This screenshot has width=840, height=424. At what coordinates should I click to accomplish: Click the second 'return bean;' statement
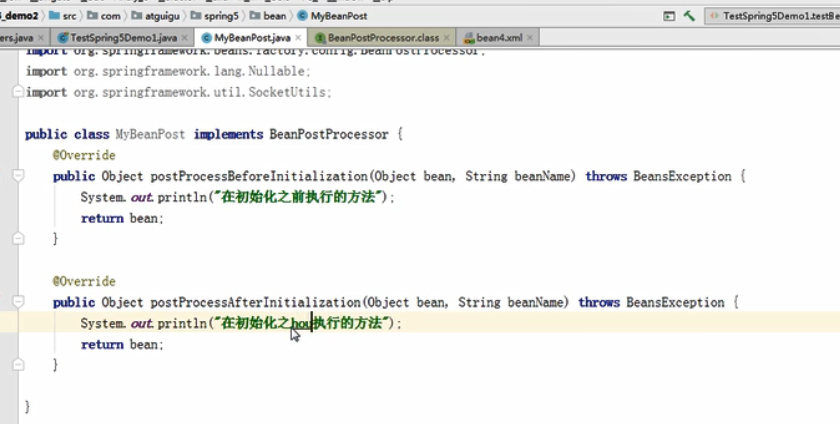pos(122,345)
